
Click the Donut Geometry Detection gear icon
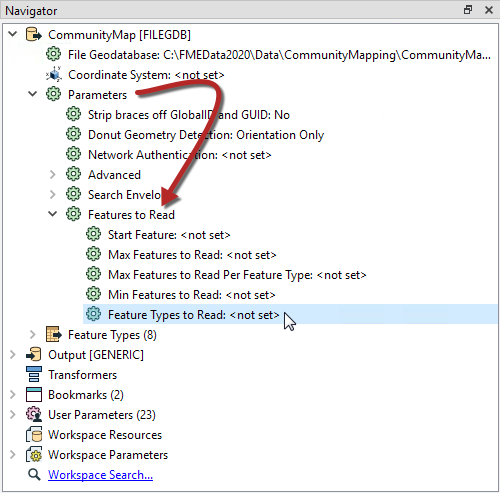(73, 134)
